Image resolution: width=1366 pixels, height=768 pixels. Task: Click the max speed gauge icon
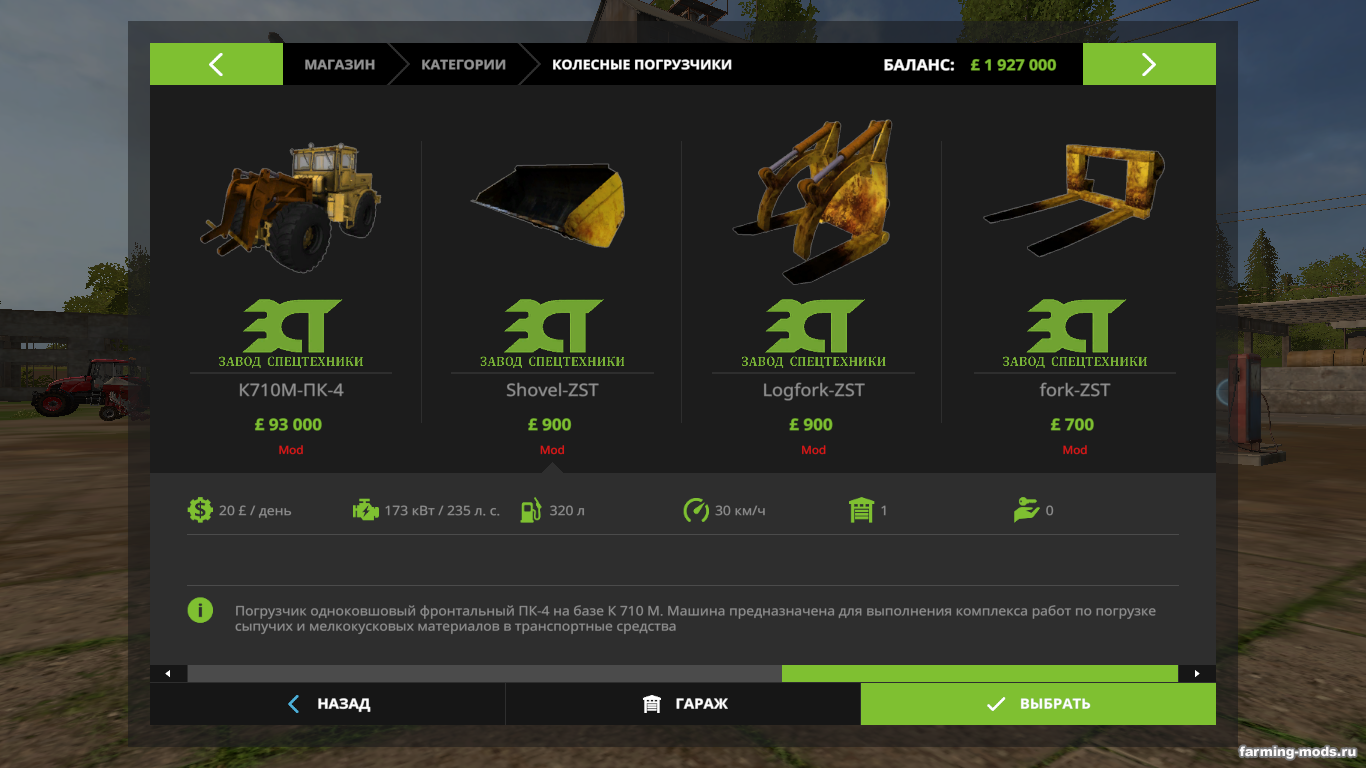tap(696, 510)
